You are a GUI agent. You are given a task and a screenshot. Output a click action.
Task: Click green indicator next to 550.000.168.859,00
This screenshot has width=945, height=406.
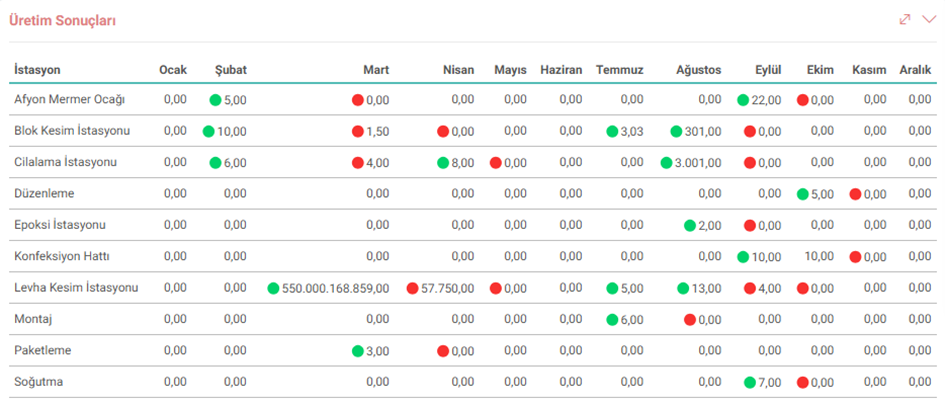click(274, 289)
